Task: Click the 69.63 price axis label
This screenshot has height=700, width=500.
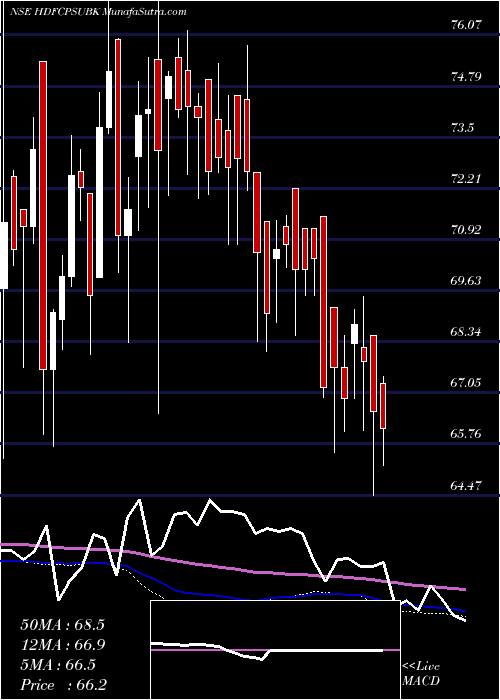Action: (466, 281)
